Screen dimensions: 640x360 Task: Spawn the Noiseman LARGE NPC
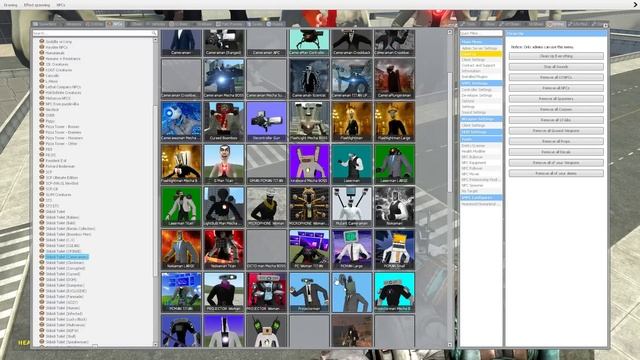[x=181, y=249]
